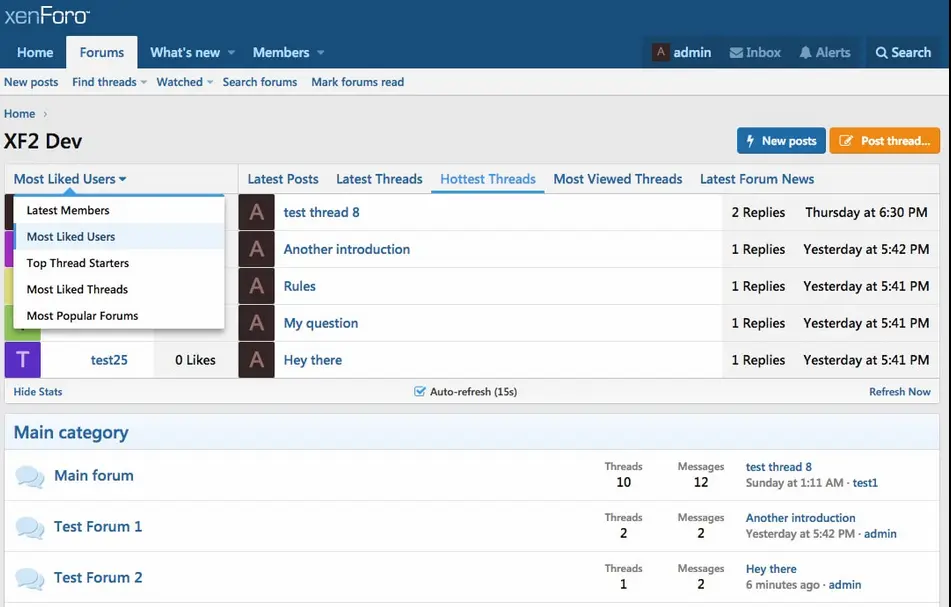The image size is (951, 607).
Task: Click the purple T avatar of test25
Action: point(23,360)
